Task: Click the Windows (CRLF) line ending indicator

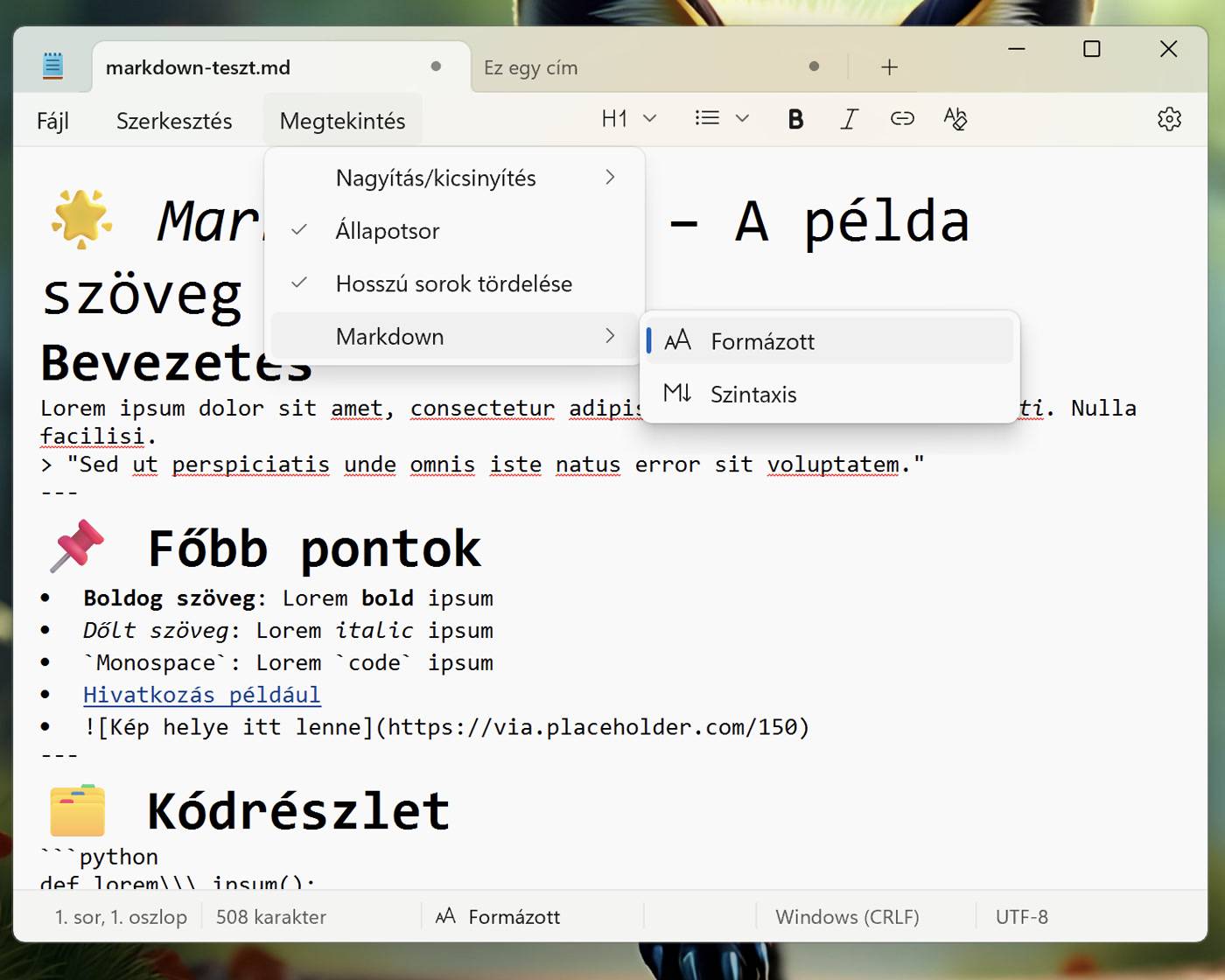Action: [x=847, y=917]
